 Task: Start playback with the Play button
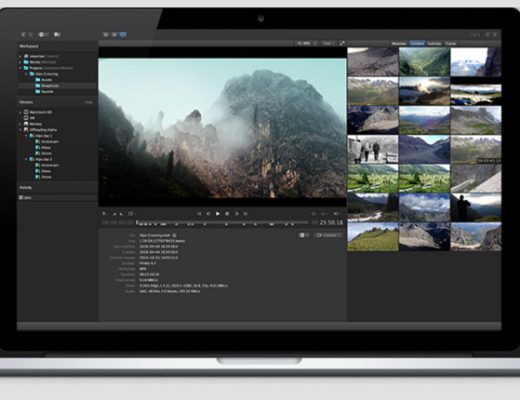218,214
